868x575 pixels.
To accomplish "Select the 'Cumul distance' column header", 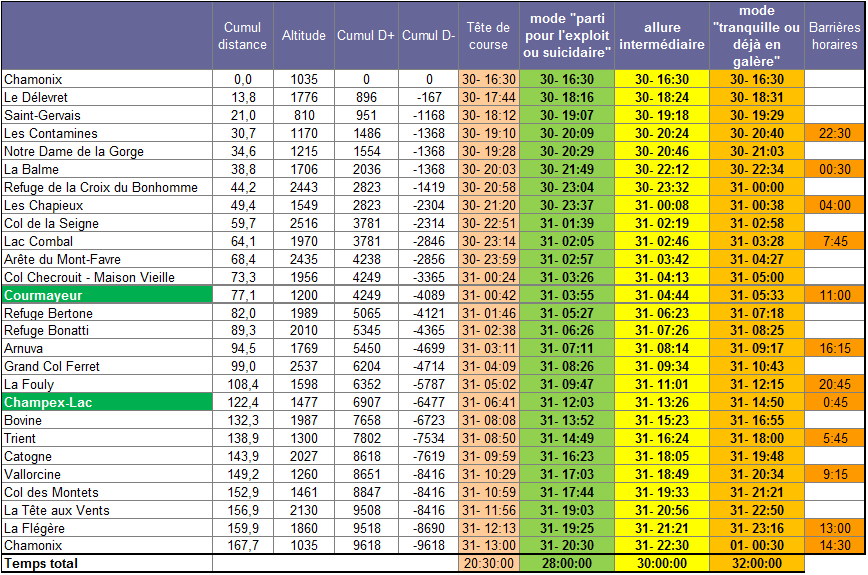I will 242,36.
